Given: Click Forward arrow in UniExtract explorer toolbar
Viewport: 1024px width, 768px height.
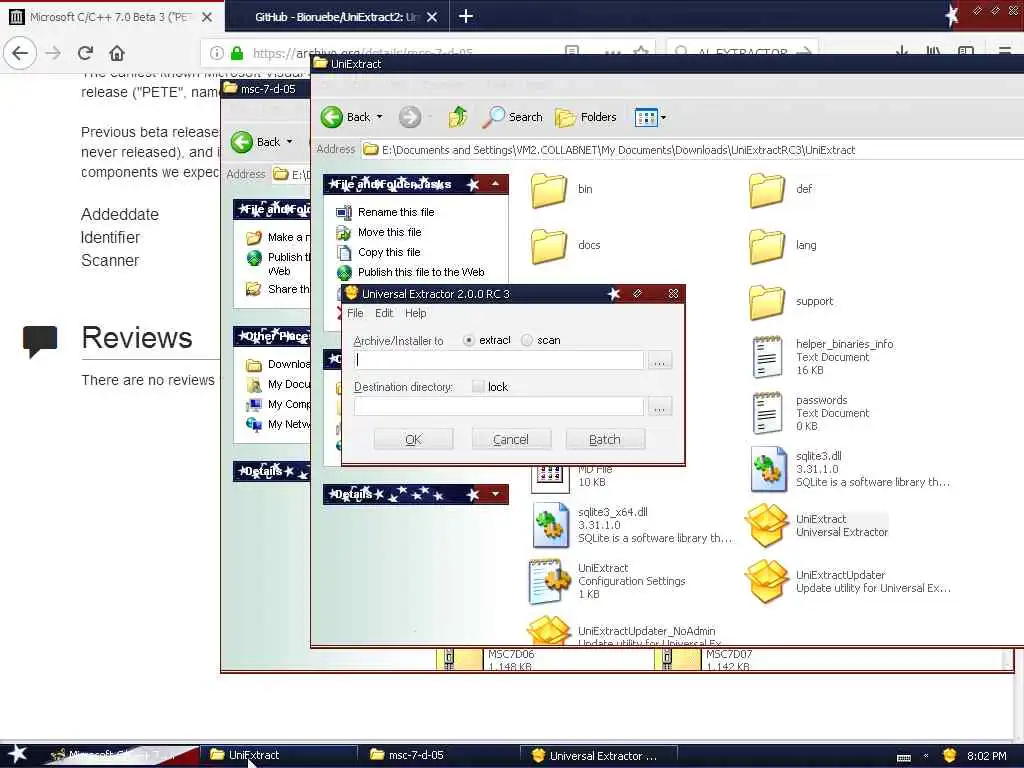Looking at the screenshot, I should coord(410,117).
